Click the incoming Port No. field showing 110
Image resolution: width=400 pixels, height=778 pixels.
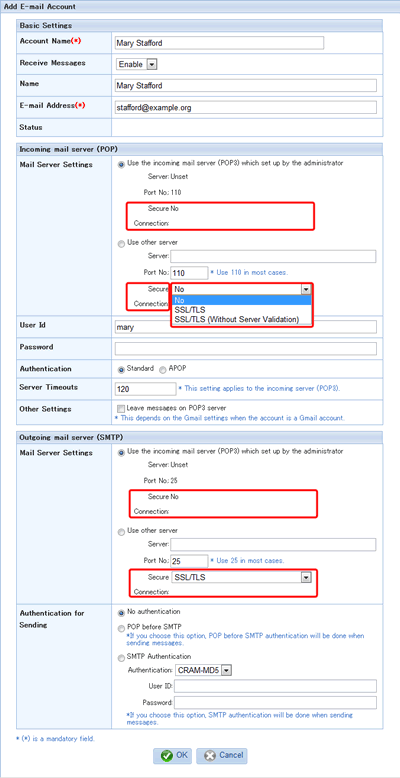189,272
